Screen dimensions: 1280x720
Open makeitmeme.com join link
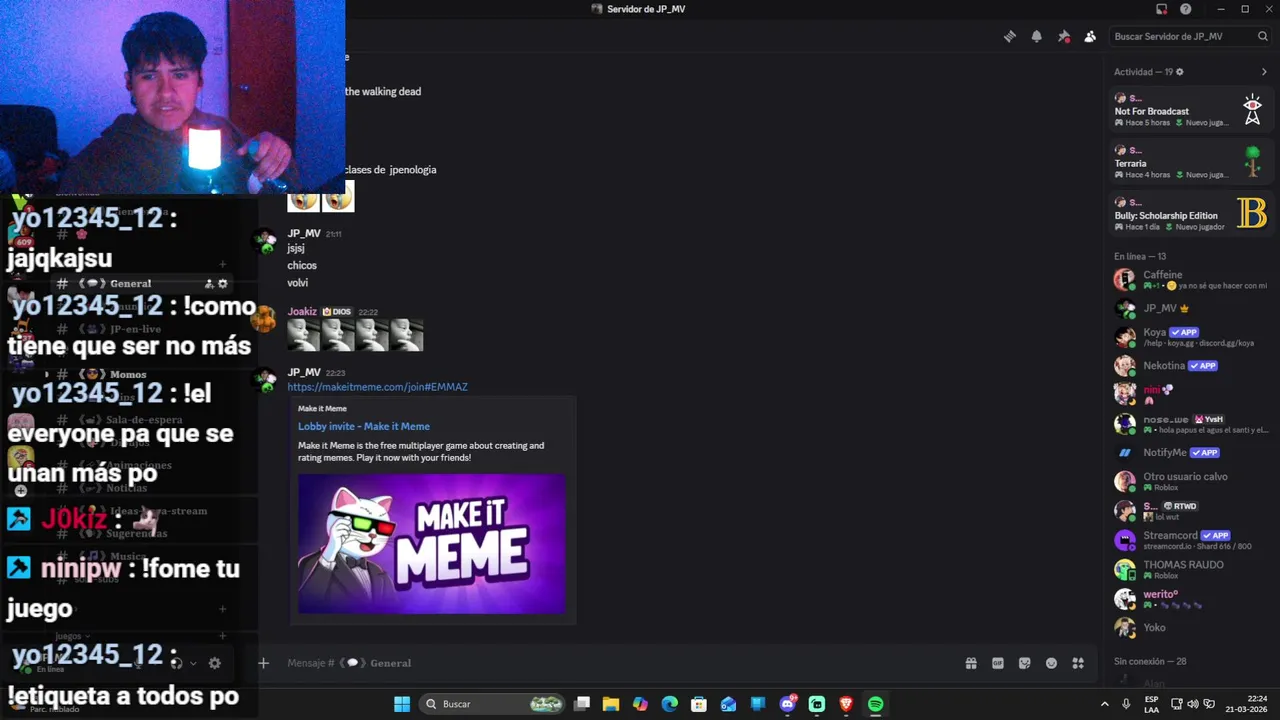tap(377, 387)
